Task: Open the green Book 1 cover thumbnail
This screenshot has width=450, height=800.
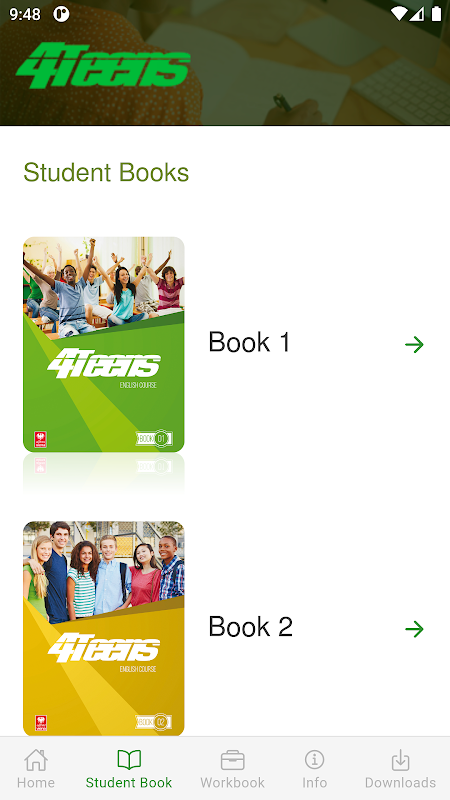Action: (104, 344)
